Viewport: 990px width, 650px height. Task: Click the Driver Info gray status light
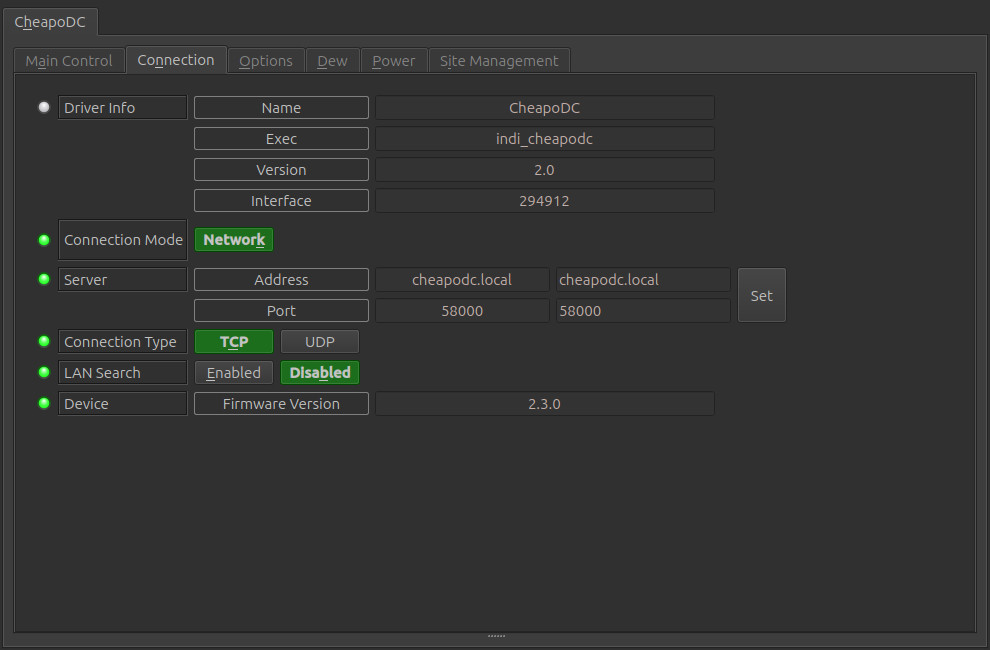point(44,107)
